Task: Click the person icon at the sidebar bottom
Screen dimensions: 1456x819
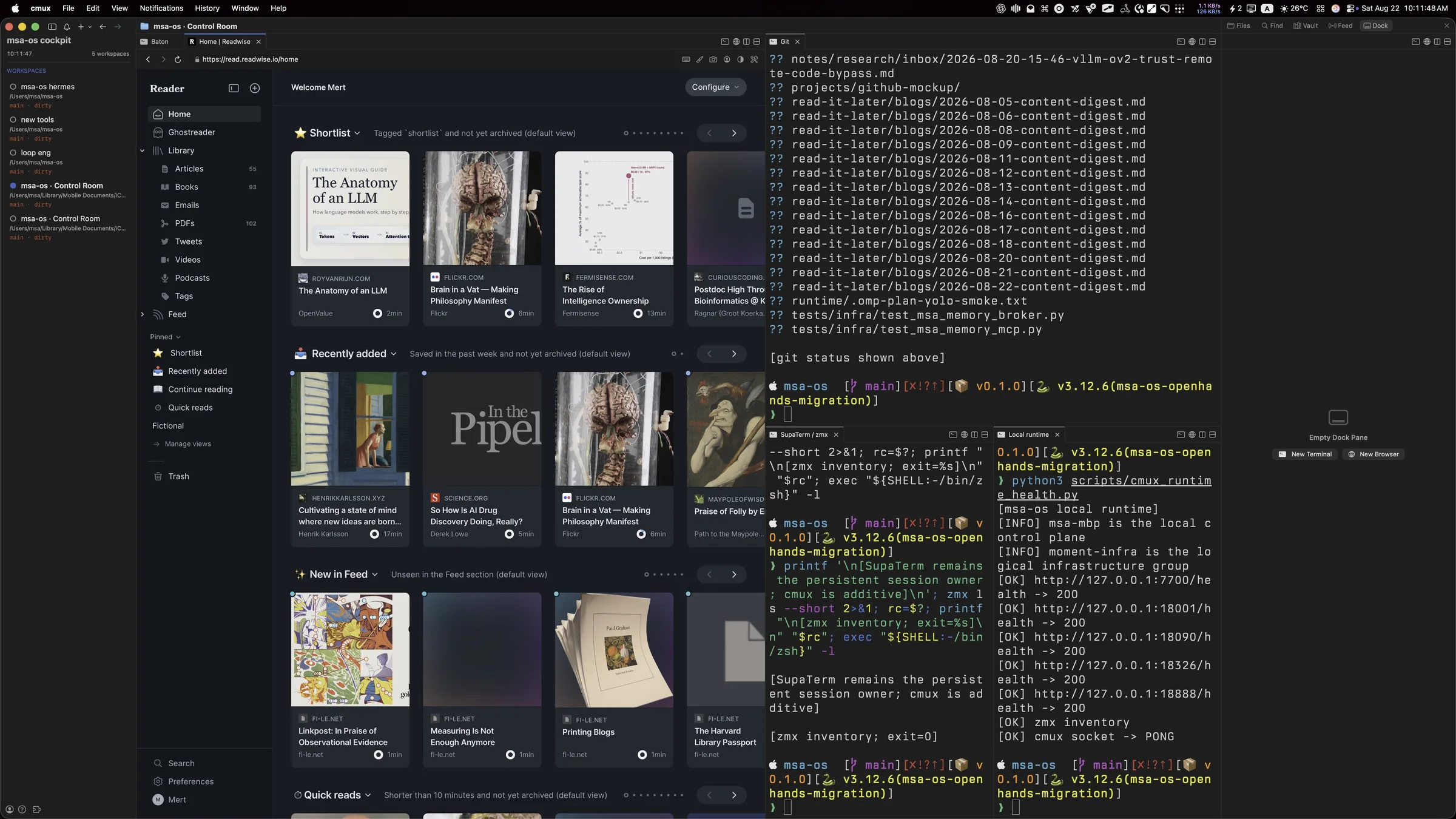Action: point(9,809)
